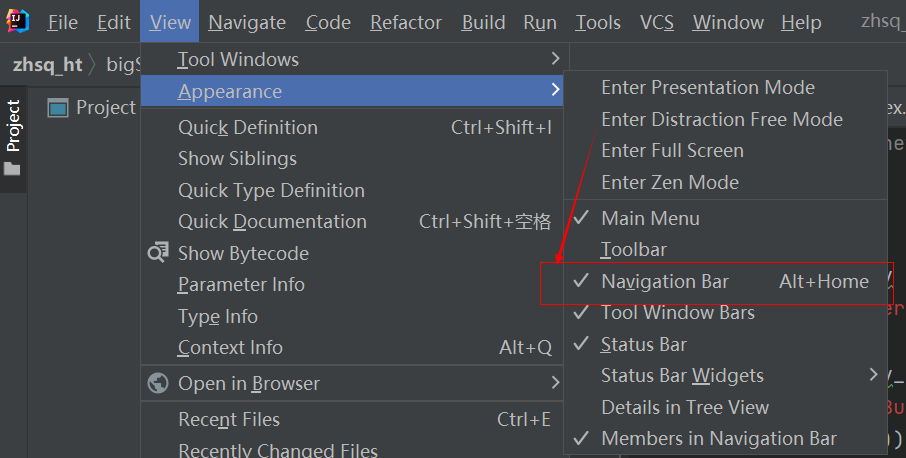Toggle the Navigation Bar option
Screen dimensions: 906x458
(x=665, y=281)
